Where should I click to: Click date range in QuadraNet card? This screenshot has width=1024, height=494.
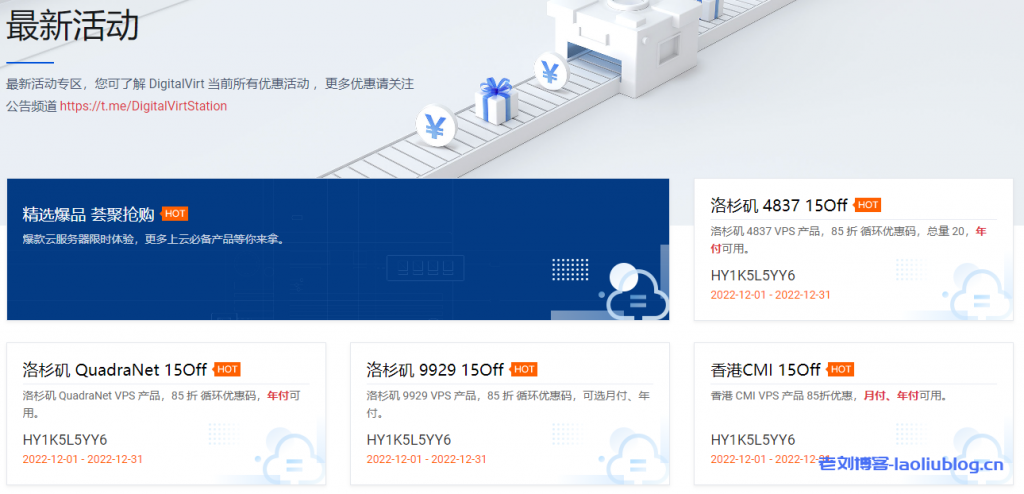pos(82,459)
